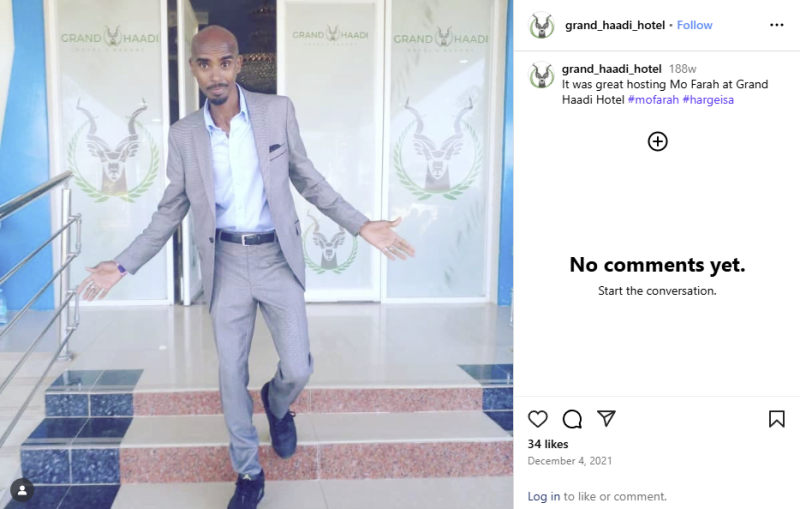This screenshot has width=800, height=509.
Task: Show tagged people icon on photo
Action: 22,490
